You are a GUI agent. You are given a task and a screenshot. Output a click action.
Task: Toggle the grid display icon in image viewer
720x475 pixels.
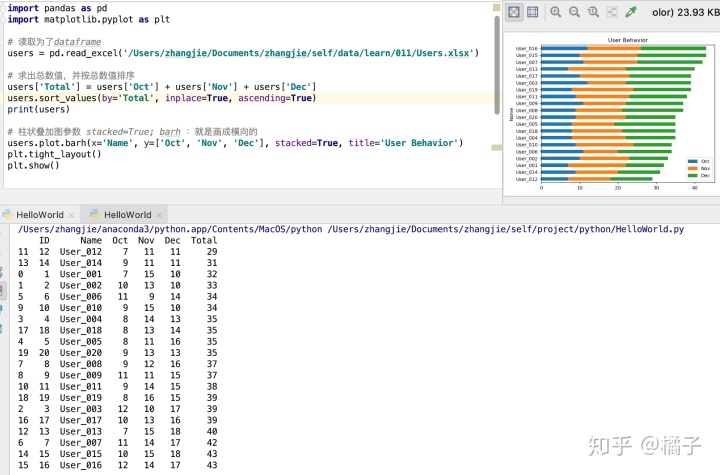pos(533,12)
